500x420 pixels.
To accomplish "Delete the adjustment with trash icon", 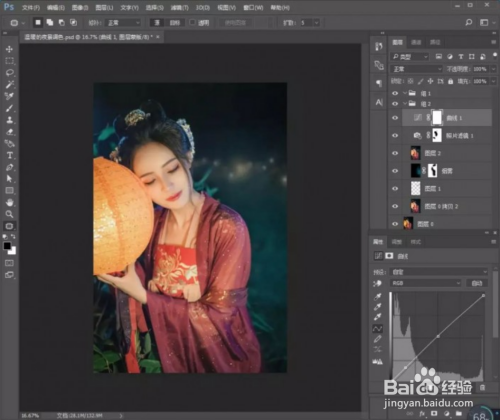I will point(482,387).
